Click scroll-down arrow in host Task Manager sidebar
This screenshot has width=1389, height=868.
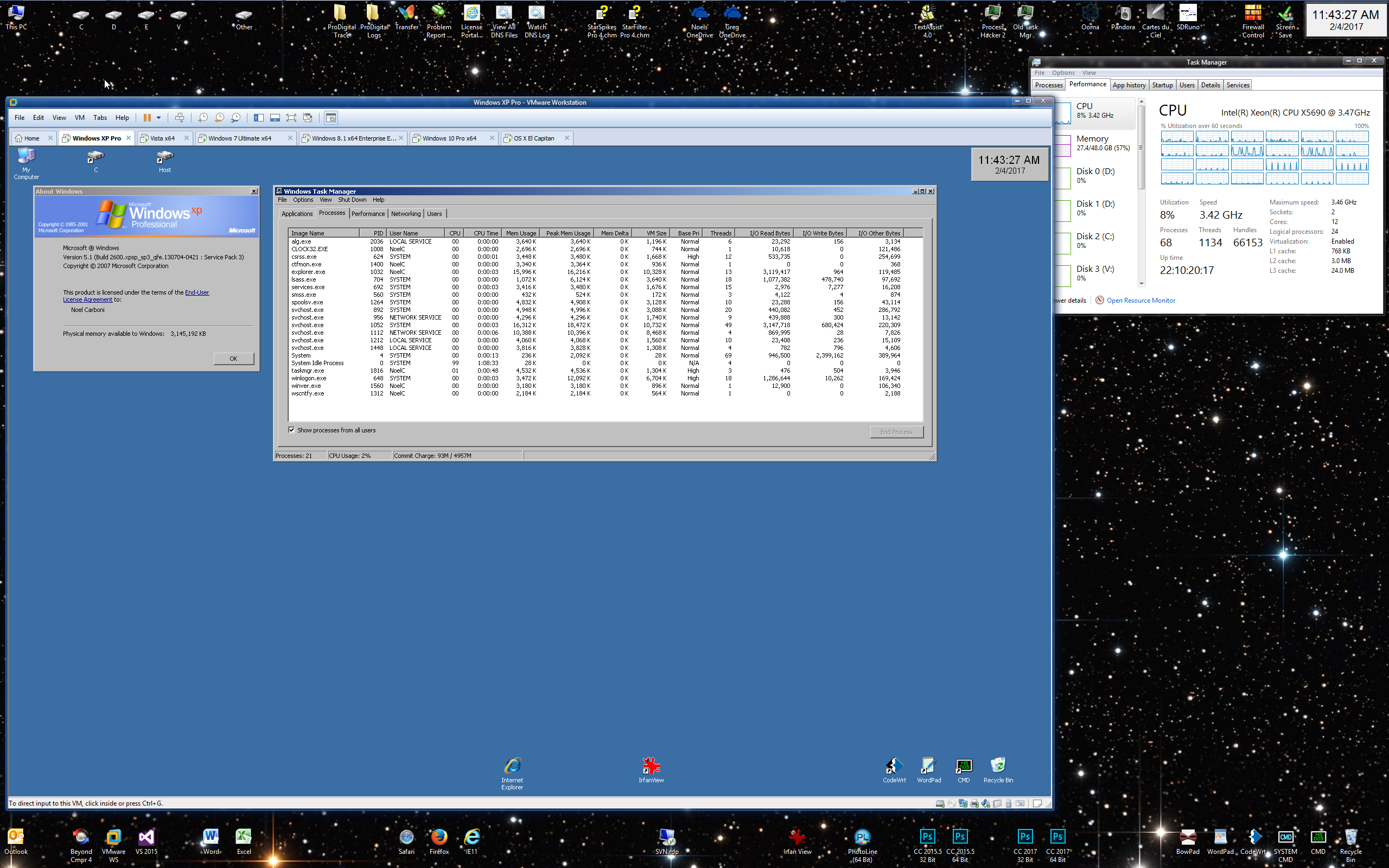pyautogui.click(x=1141, y=283)
